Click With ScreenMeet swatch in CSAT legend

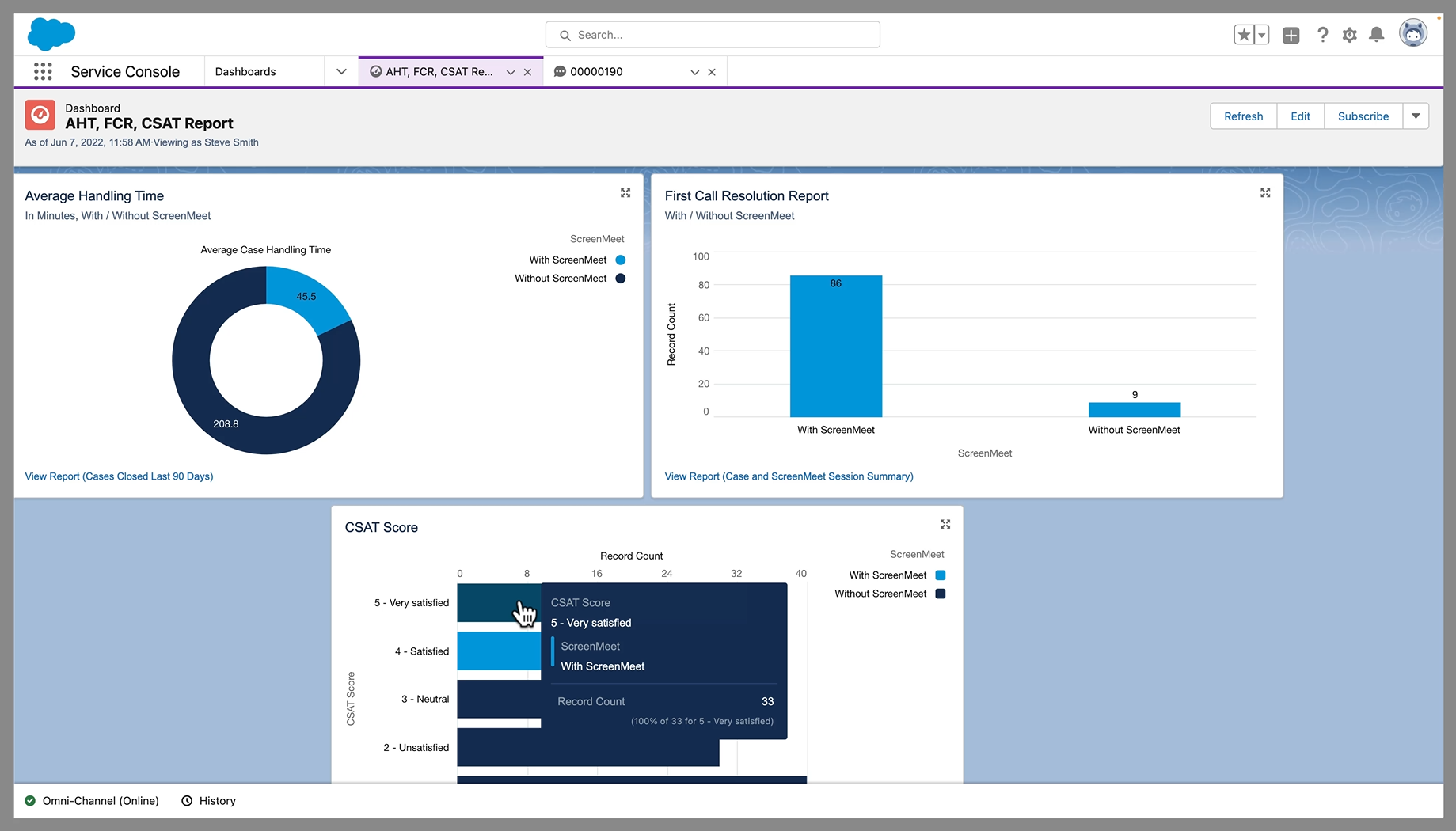[x=941, y=575]
